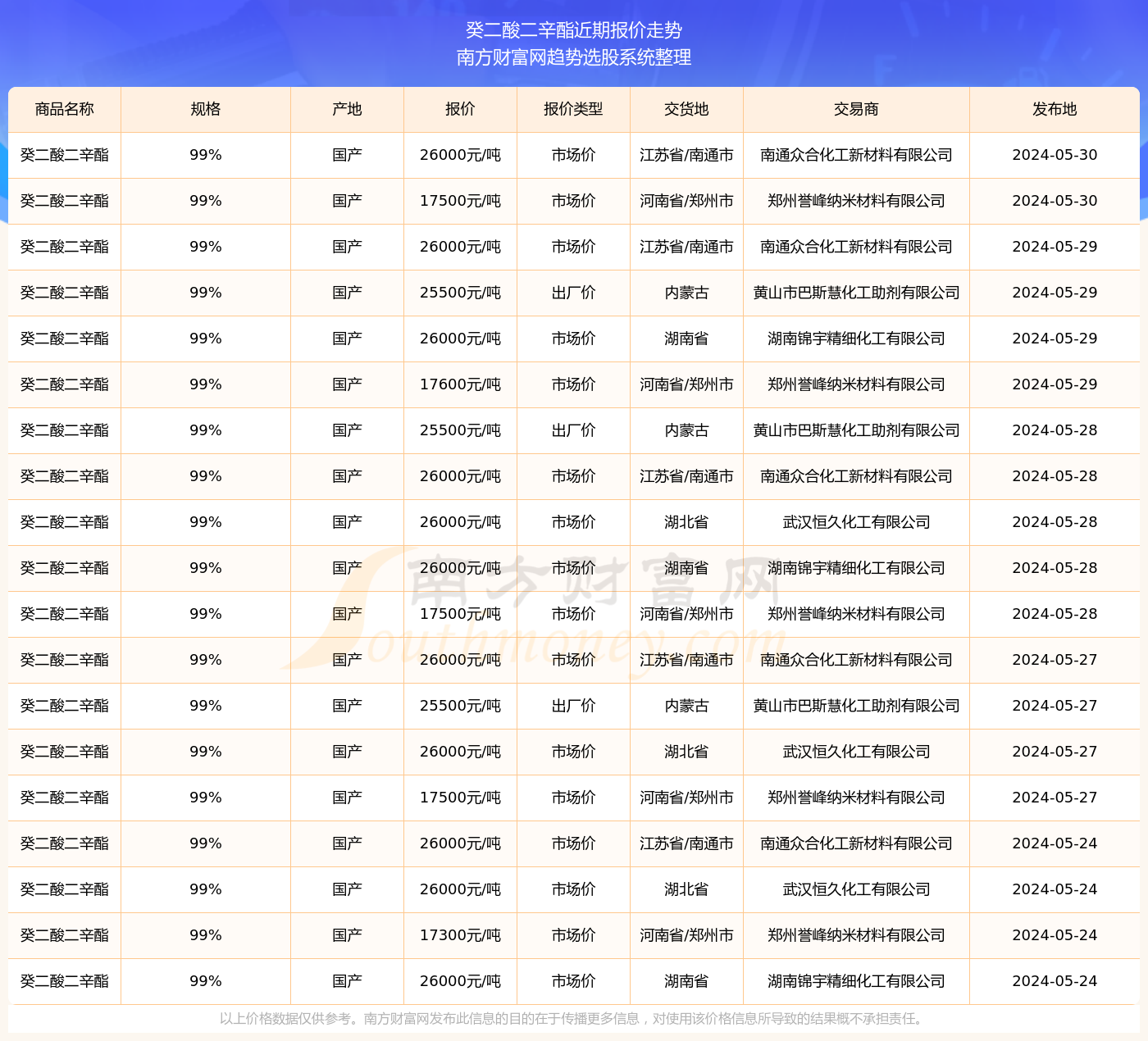The image size is (1148, 1041).
Task: Select the 规格 column header
Action: 206,109
